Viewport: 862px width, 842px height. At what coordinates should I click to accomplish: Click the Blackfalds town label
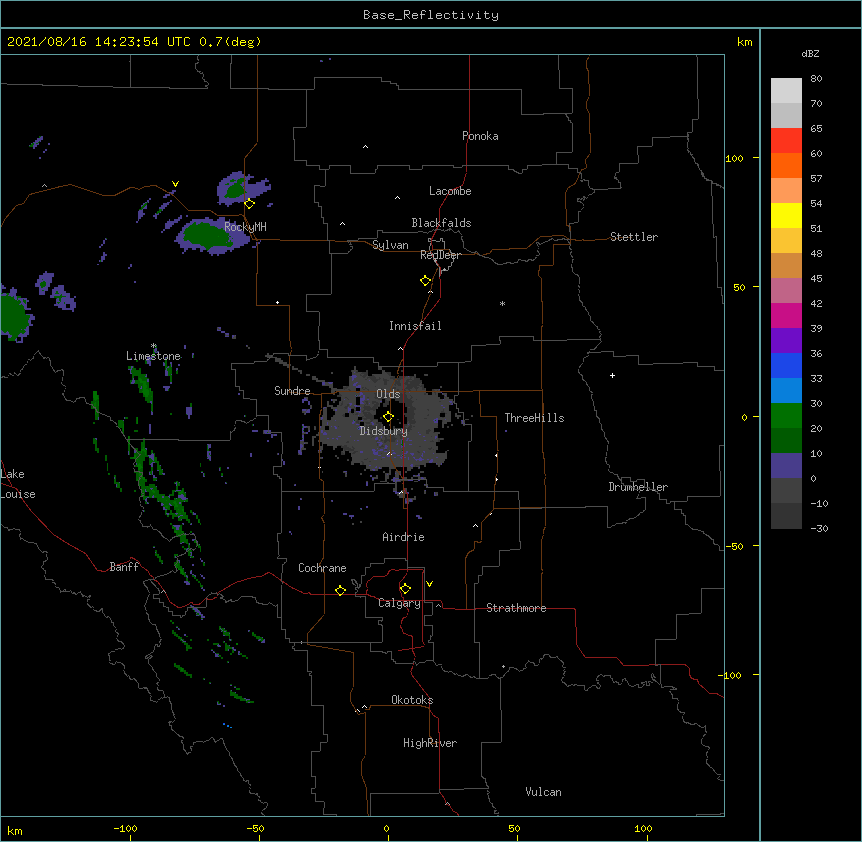(441, 223)
